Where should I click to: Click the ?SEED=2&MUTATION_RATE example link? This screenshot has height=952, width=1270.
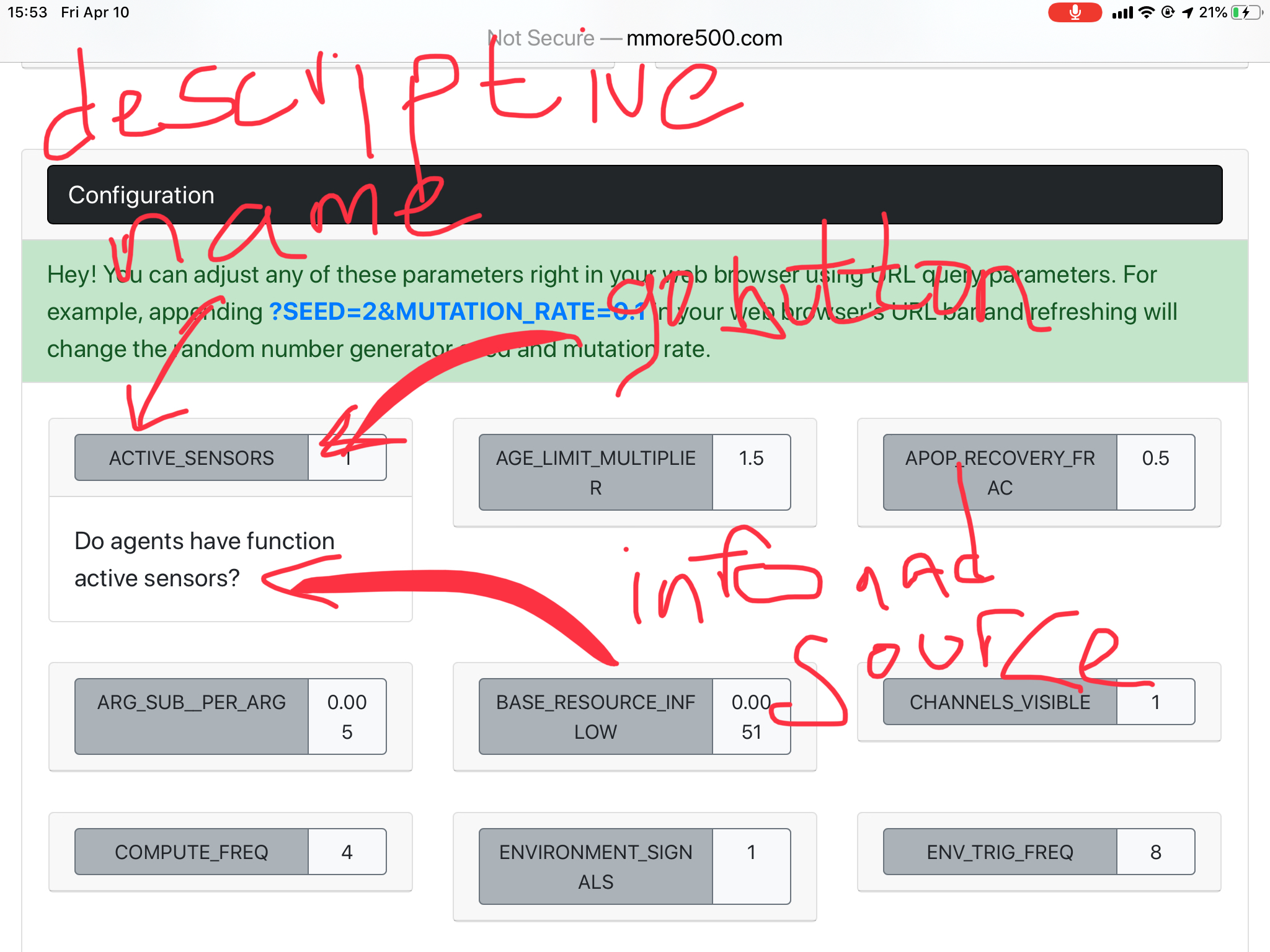tap(458, 311)
